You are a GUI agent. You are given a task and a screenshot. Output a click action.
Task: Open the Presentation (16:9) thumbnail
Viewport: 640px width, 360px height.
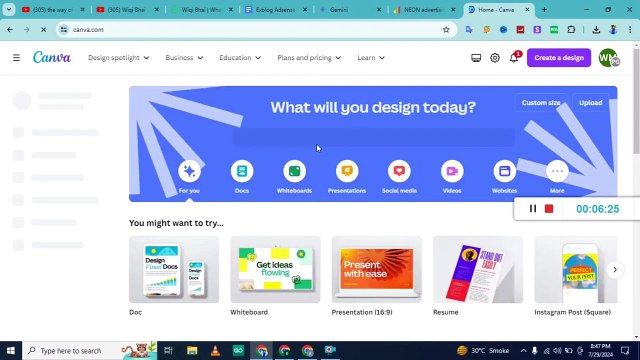tap(377, 269)
